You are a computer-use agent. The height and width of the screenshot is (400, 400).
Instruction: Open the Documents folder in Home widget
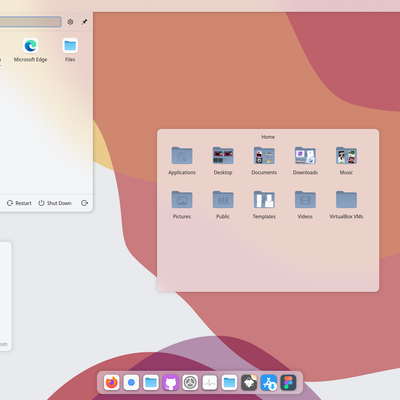264,161
